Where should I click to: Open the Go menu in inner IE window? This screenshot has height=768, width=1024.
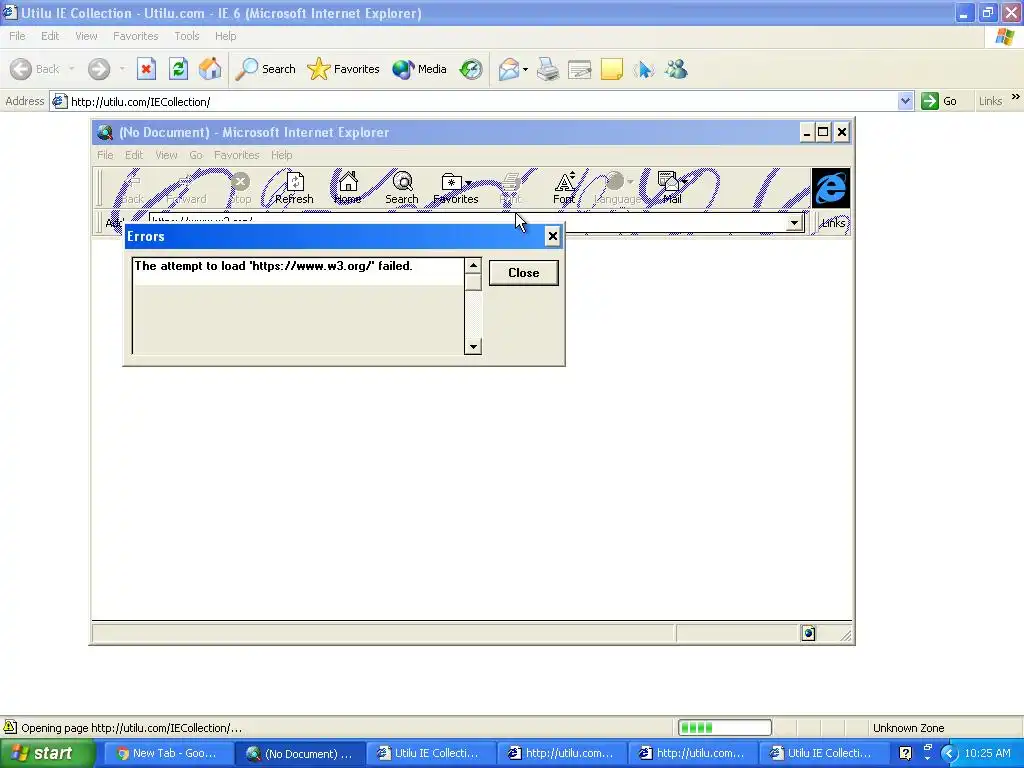(196, 155)
